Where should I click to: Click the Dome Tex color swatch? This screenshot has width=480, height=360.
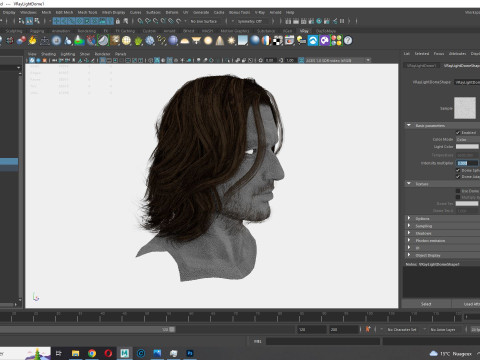[x=467, y=204]
